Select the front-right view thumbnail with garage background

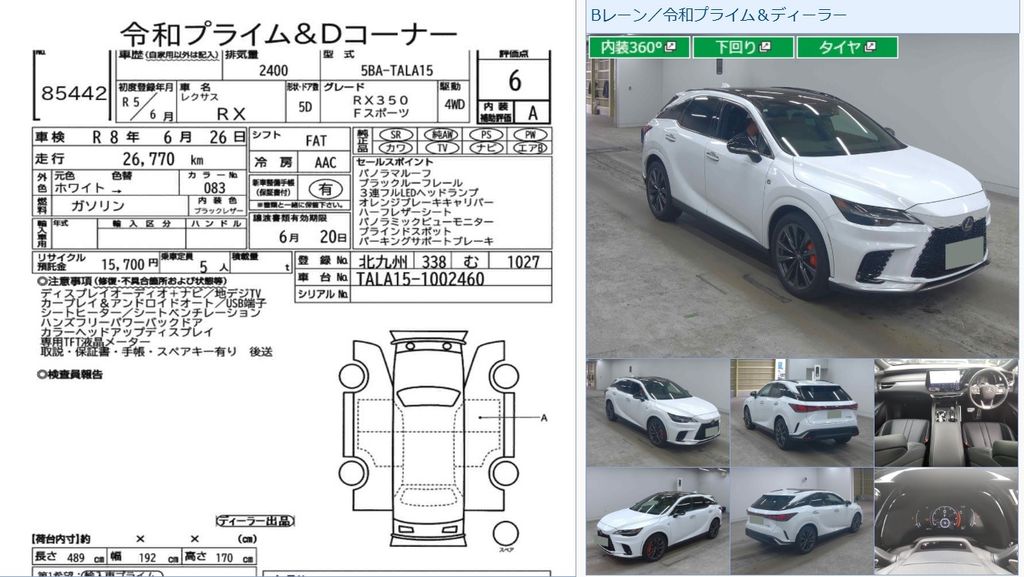[657, 412]
